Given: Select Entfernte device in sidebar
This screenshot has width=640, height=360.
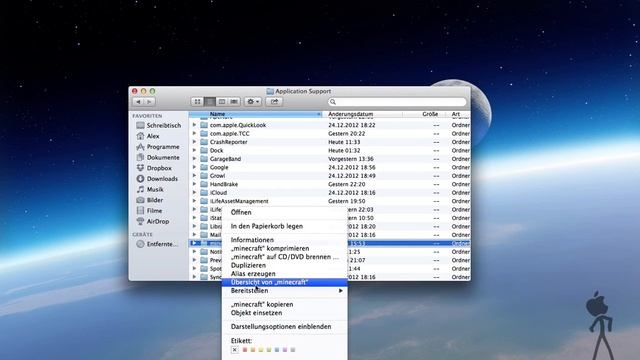Looking at the screenshot, I should (157, 244).
